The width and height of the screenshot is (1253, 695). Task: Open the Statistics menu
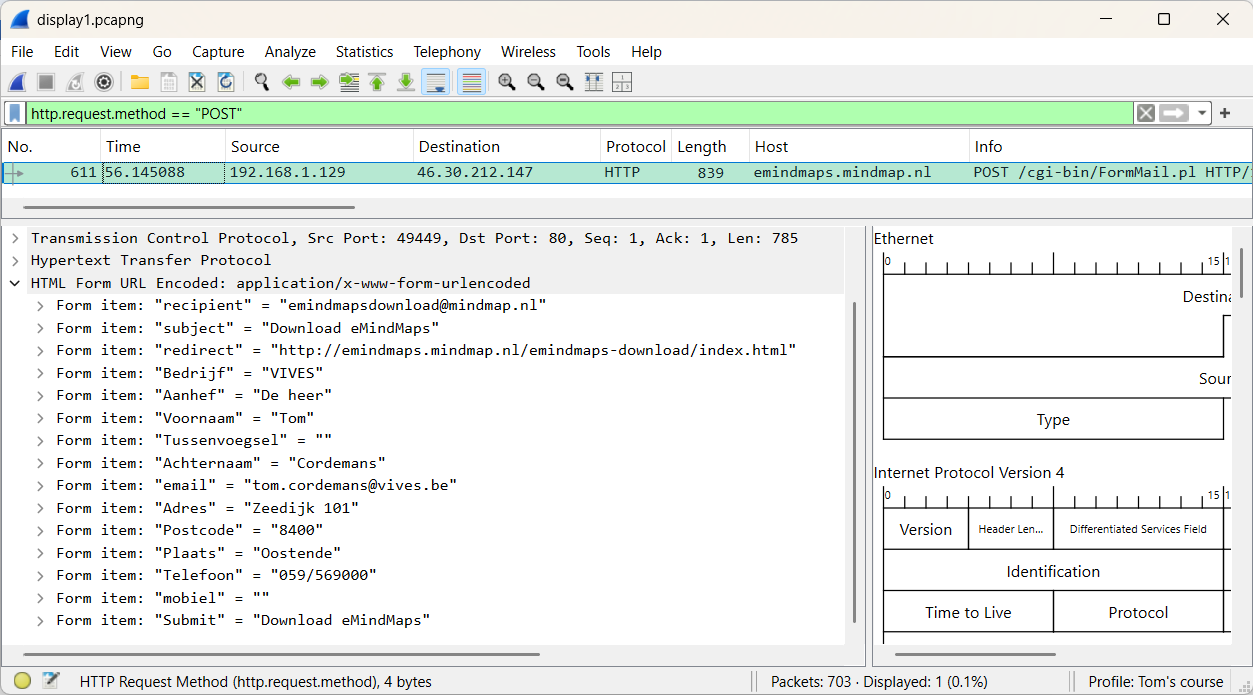364,52
